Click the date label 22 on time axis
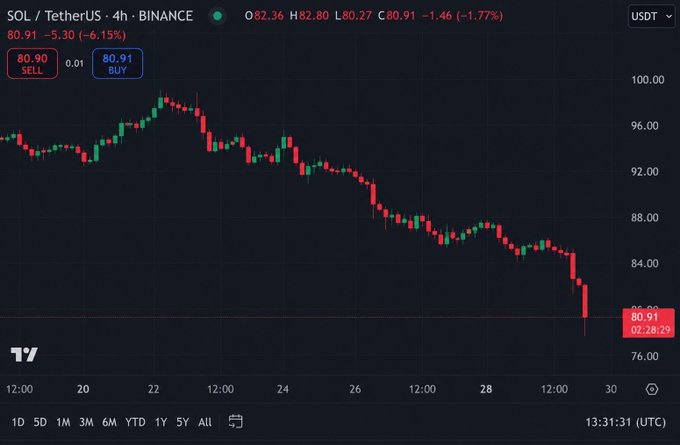Viewport: 680px width, 445px height. coord(154,389)
